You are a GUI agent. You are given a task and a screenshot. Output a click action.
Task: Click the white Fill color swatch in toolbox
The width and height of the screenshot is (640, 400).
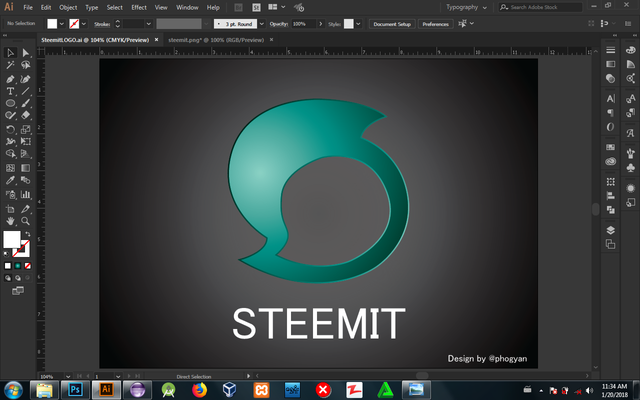[x=12, y=240]
